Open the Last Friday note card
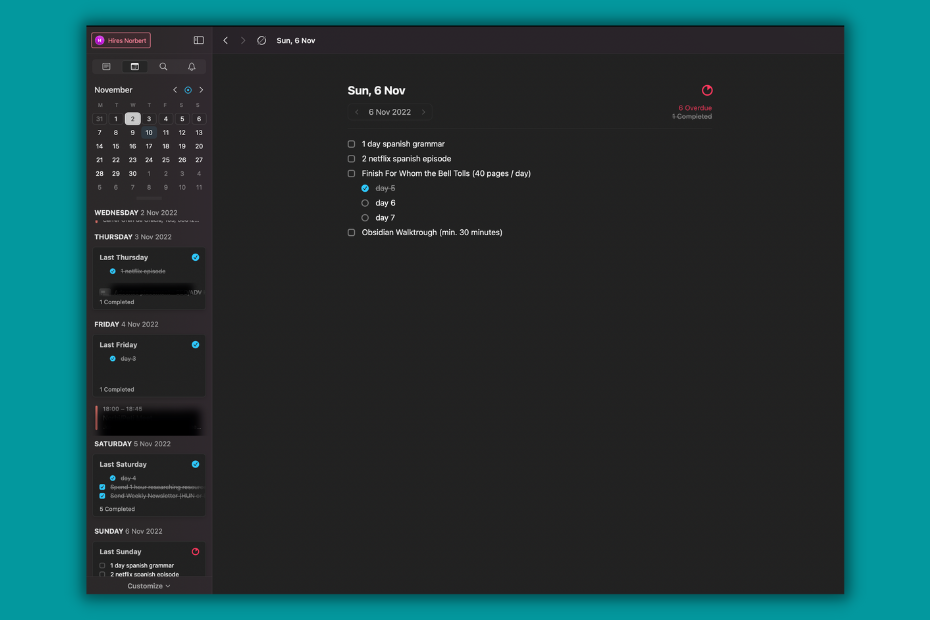This screenshot has width=930, height=620. tap(149, 365)
